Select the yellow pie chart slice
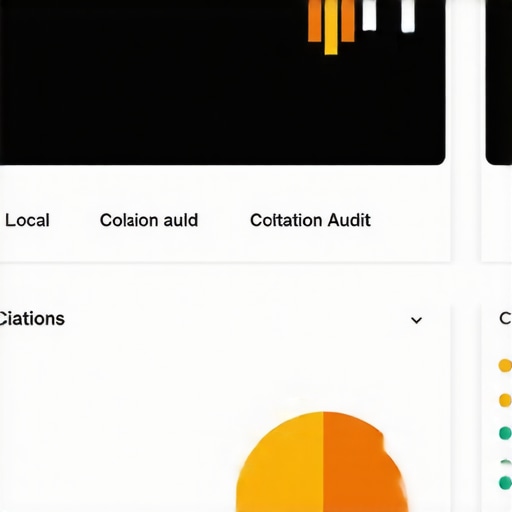This screenshot has height=512, width=512. [x=280, y=463]
